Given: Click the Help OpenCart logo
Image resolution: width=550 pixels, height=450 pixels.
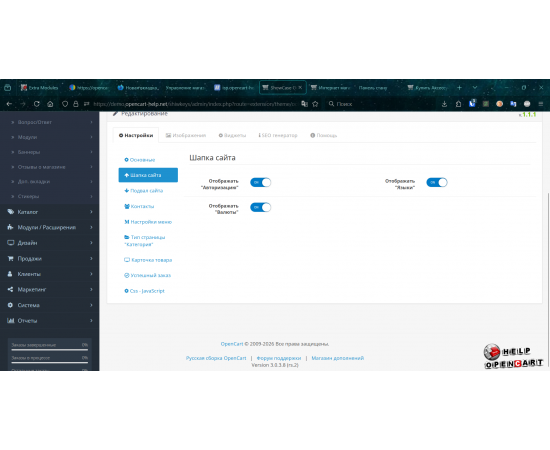Looking at the screenshot, I should click(x=513, y=356).
